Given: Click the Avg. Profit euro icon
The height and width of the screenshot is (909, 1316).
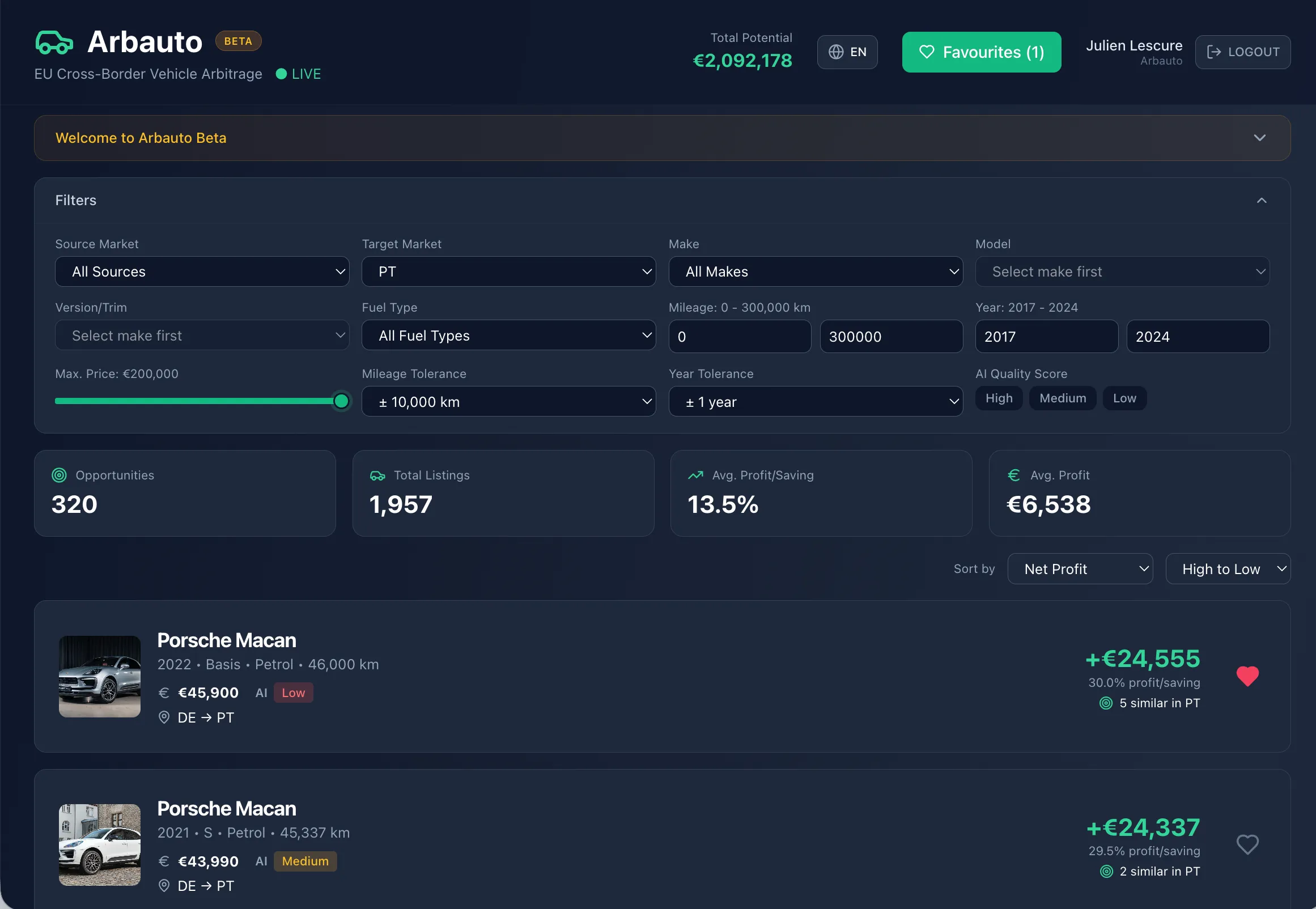Looking at the screenshot, I should pyautogui.click(x=1013, y=475).
